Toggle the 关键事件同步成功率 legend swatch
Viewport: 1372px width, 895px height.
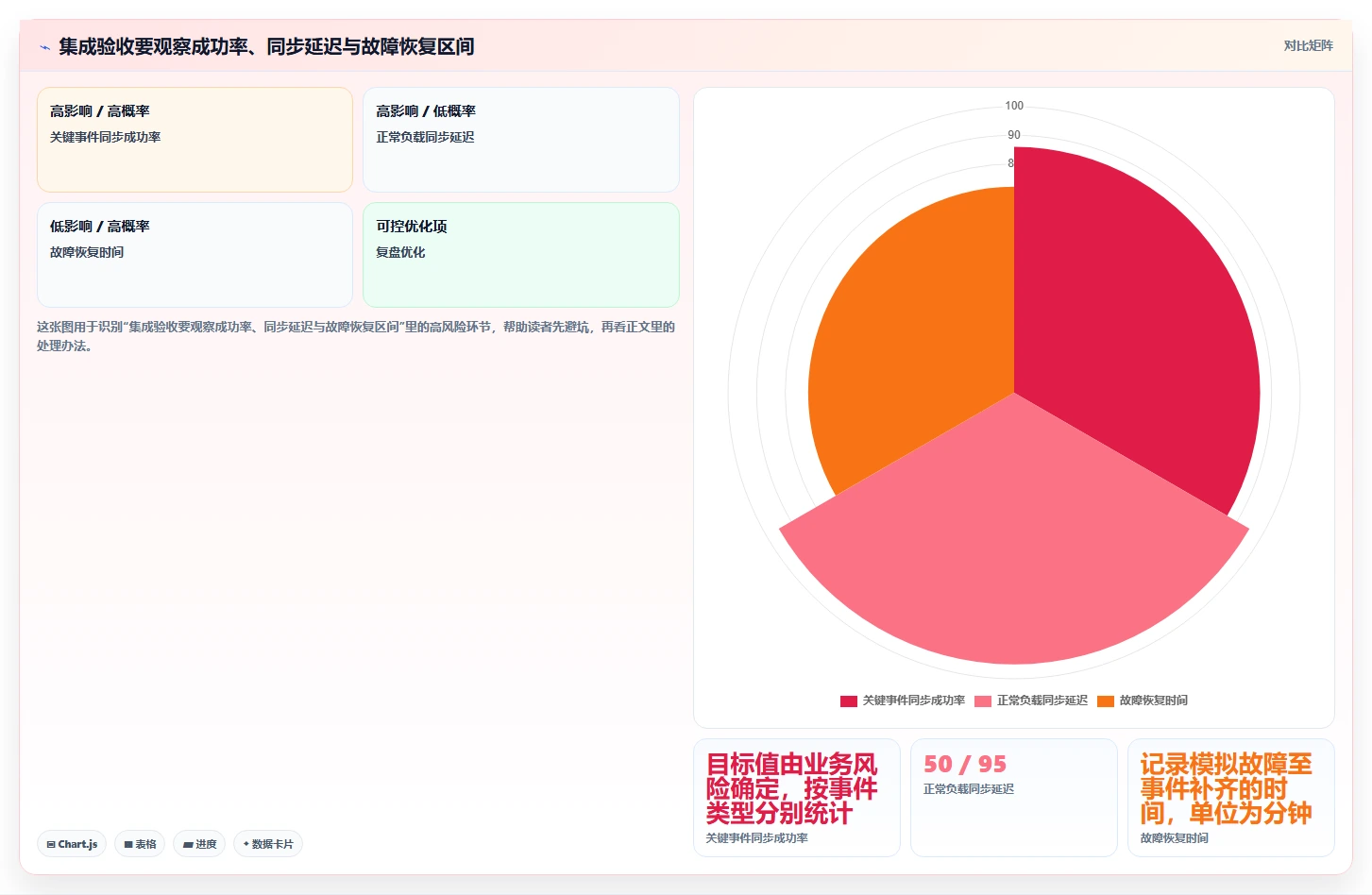(849, 701)
